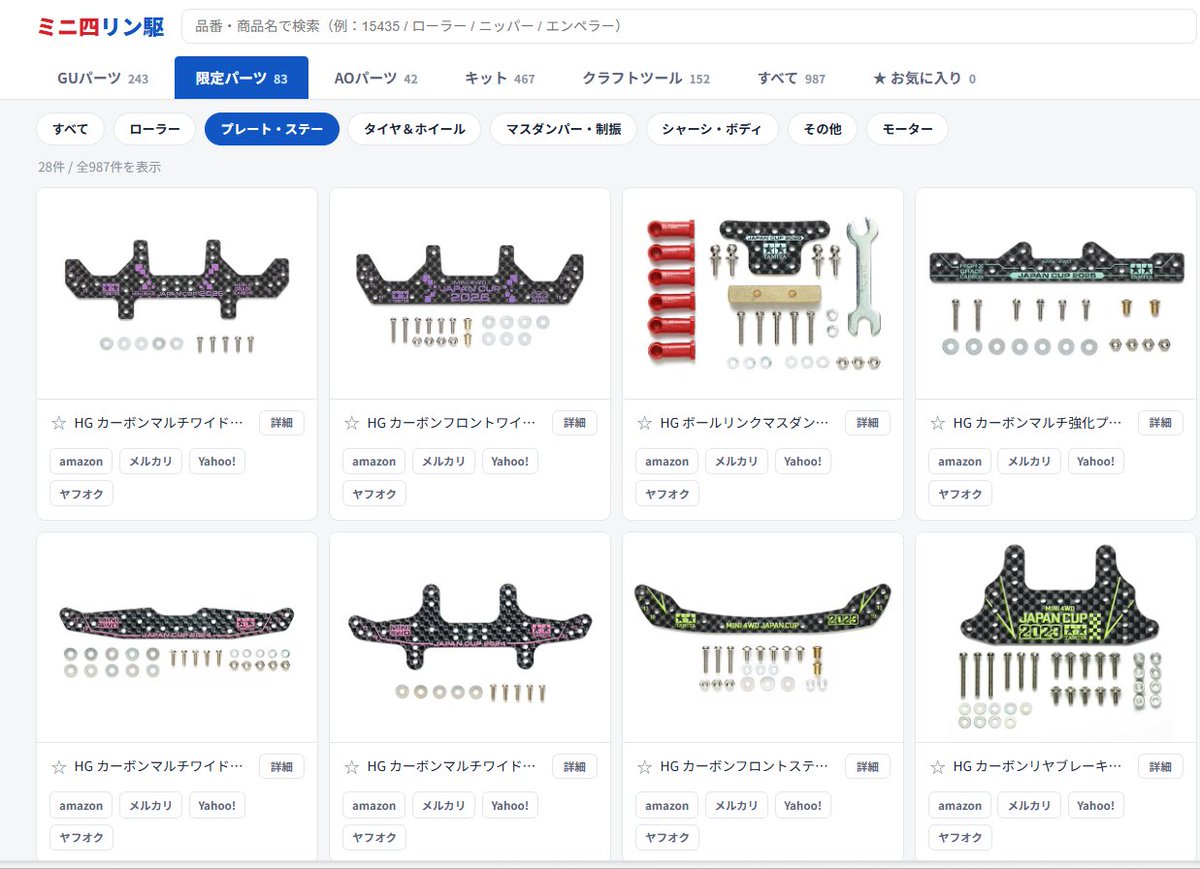Choose the マスダンパー・制振 filter
The width and height of the screenshot is (1200, 869).
tap(563, 129)
